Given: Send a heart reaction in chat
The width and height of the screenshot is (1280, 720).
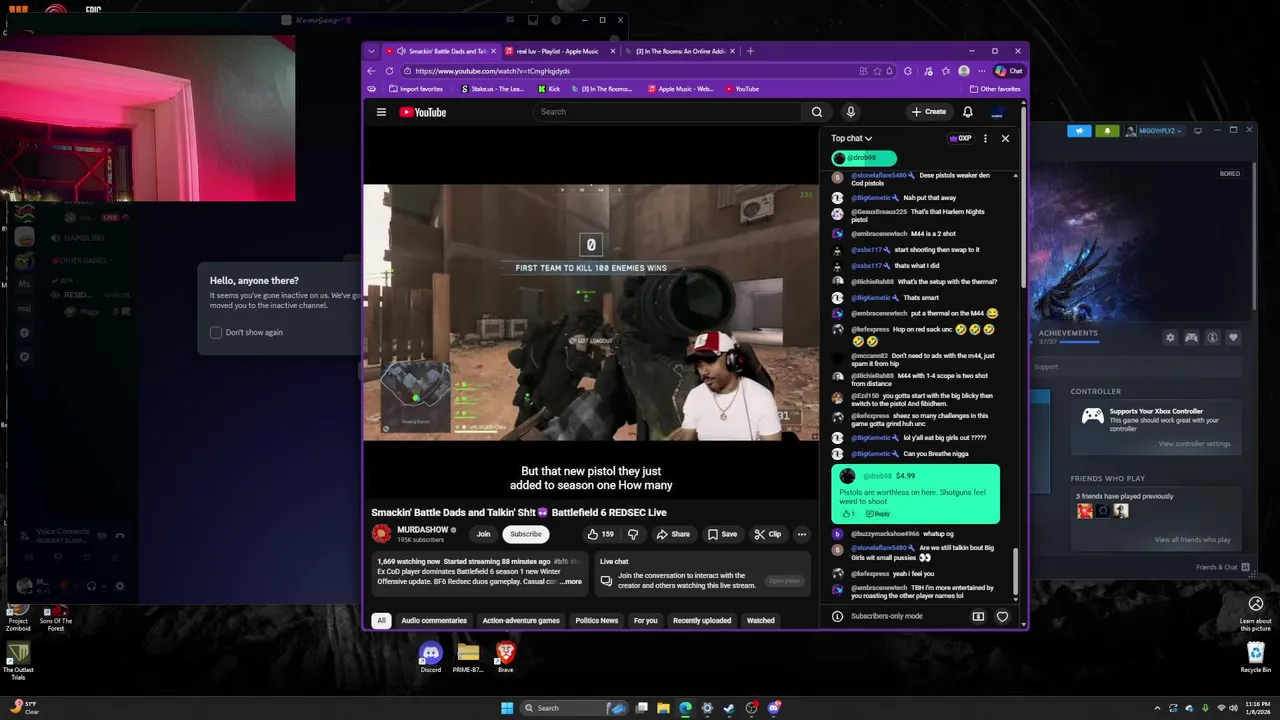Looking at the screenshot, I should (1002, 616).
